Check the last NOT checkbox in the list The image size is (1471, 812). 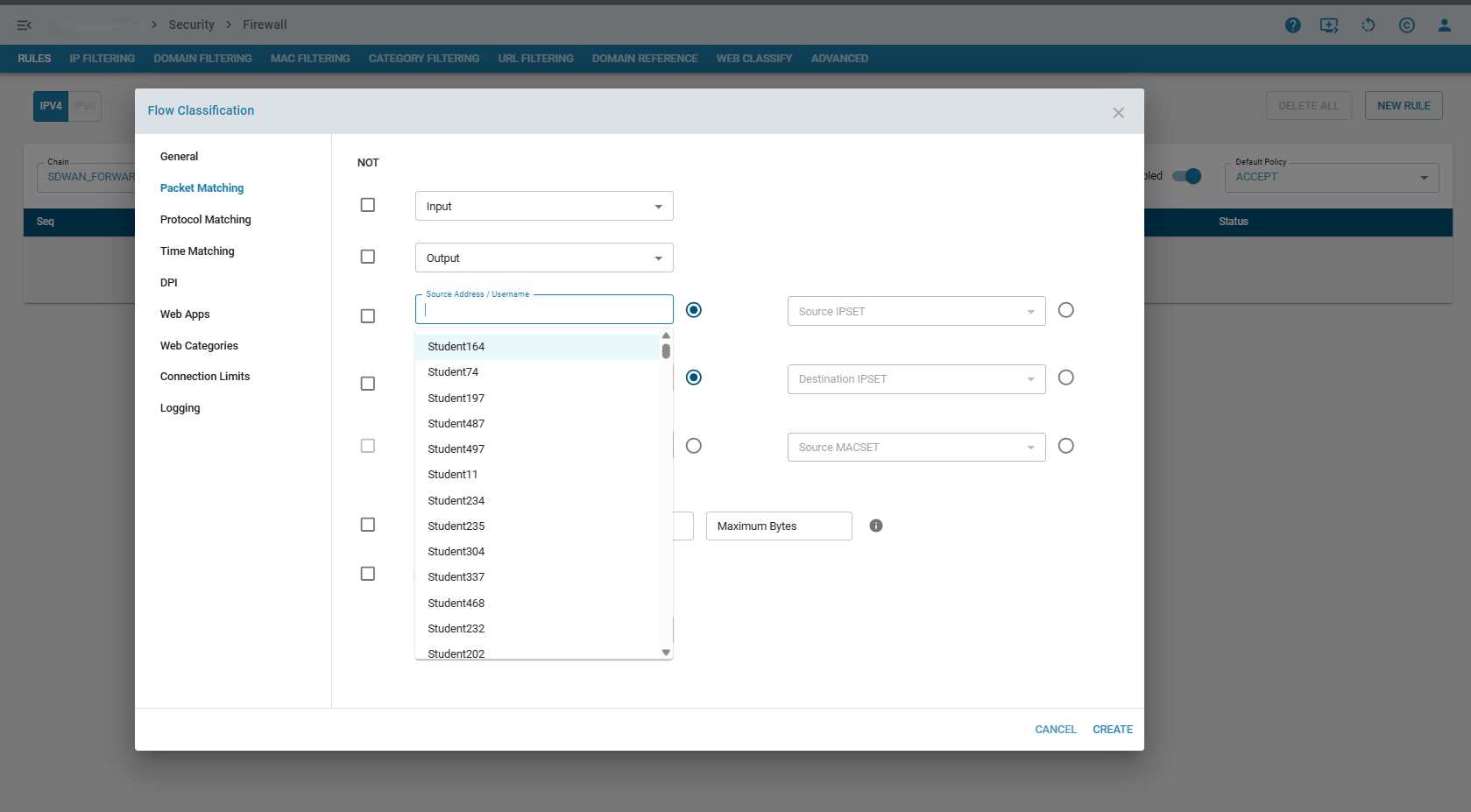(368, 574)
